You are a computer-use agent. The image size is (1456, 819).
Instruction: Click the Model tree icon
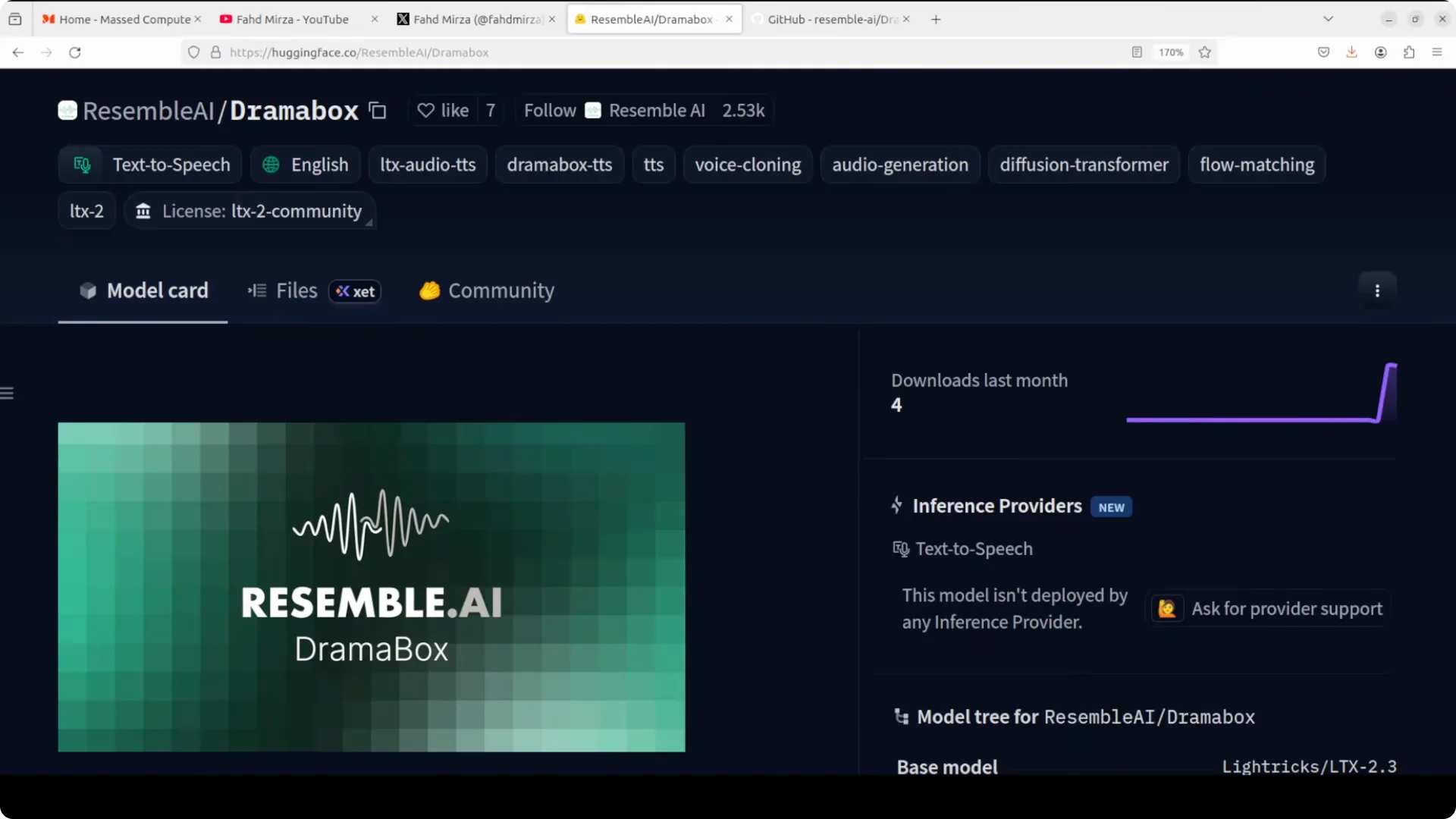tap(901, 717)
